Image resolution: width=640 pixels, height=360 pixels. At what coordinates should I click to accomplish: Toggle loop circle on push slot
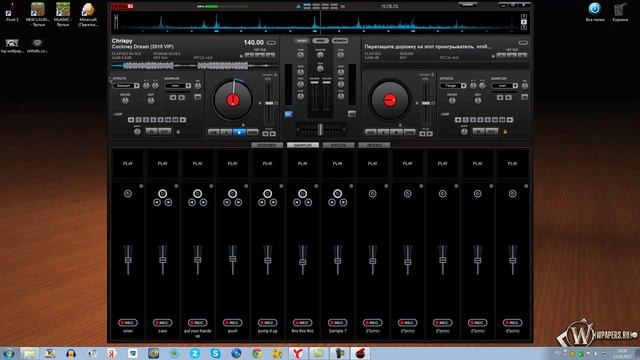coord(233,193)
